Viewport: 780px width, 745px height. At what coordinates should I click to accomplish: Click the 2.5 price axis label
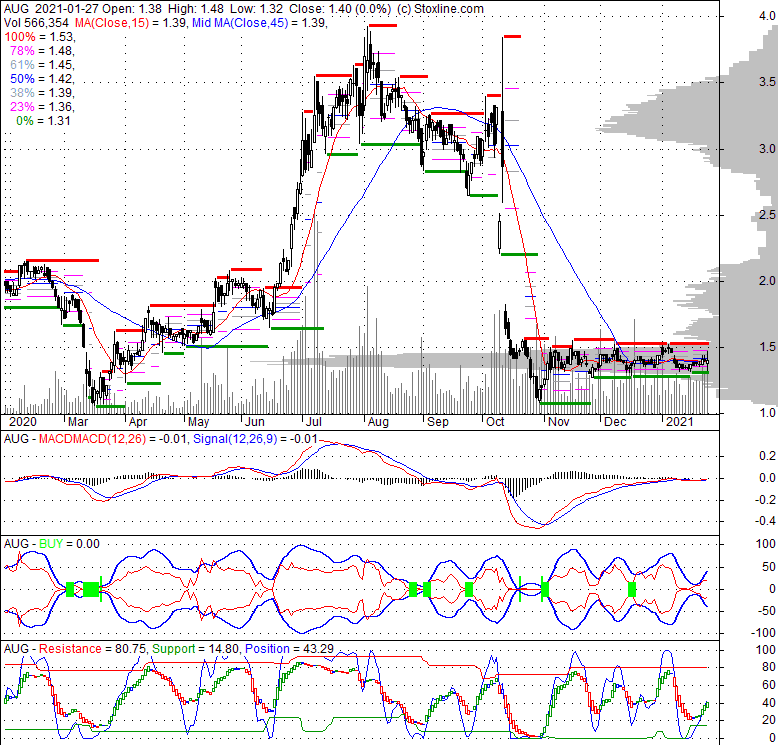coord(768,215)
